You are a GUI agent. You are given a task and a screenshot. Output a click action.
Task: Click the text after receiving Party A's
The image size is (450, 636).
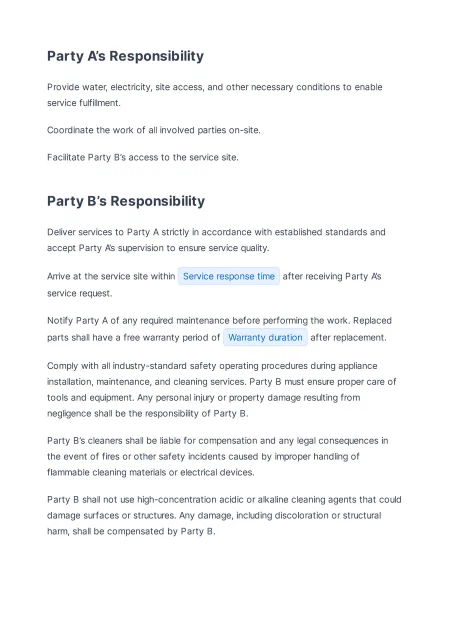coord(332,276)
